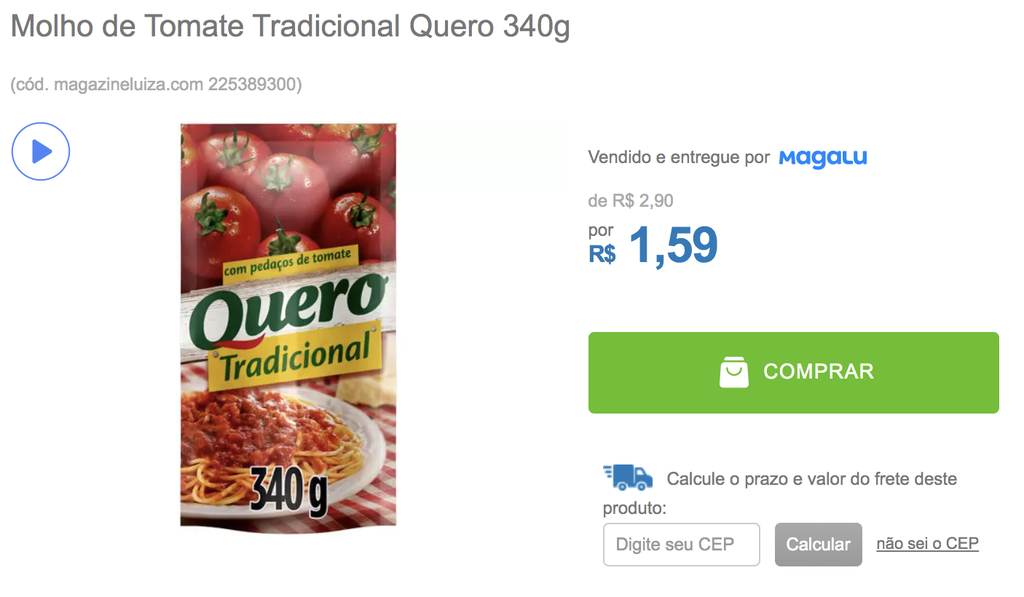Click the yellow Tradicional banner on package
1024x597 pixels.
coord(295,356)
